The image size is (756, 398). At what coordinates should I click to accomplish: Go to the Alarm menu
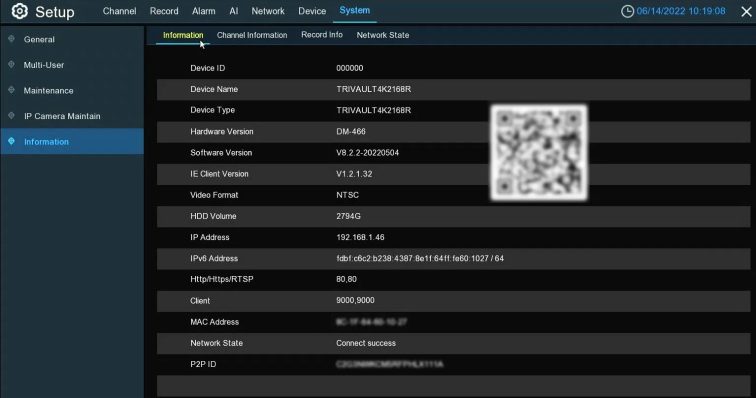tap(203, 11)
